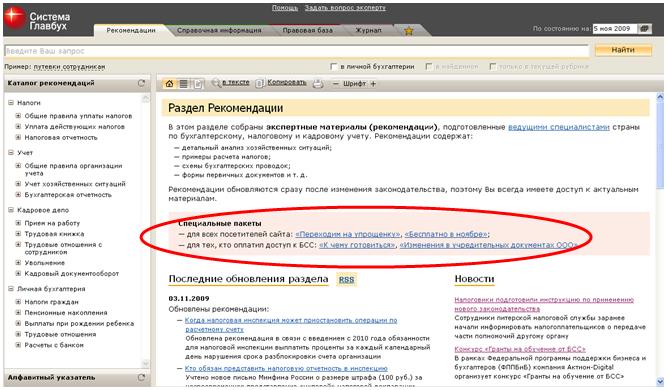Viewport: 667px width, 390px height.
Task: Click the printer icon in the toolbar
Action: [318, 84]
